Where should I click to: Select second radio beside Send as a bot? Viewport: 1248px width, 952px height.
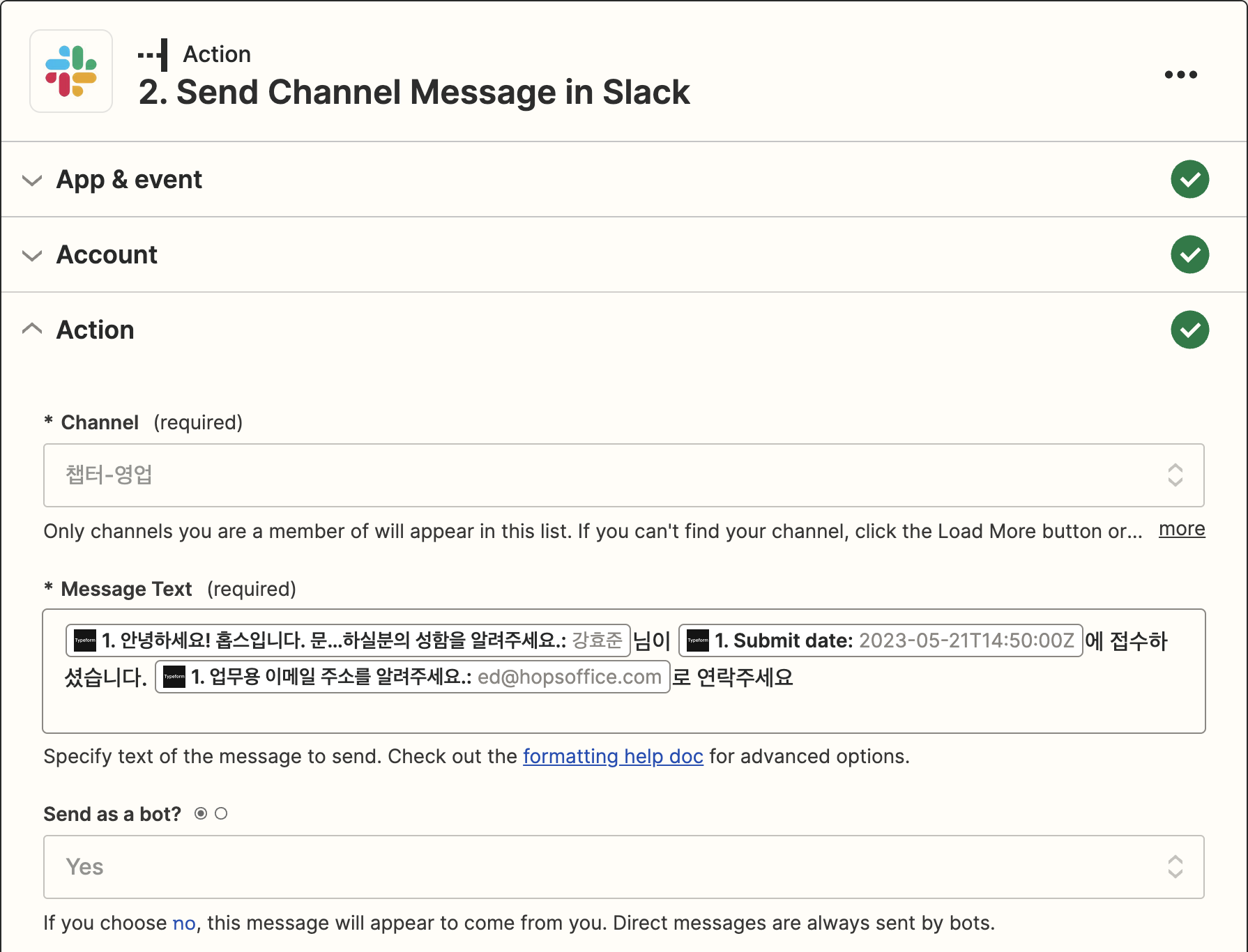[x=221, y=813]
